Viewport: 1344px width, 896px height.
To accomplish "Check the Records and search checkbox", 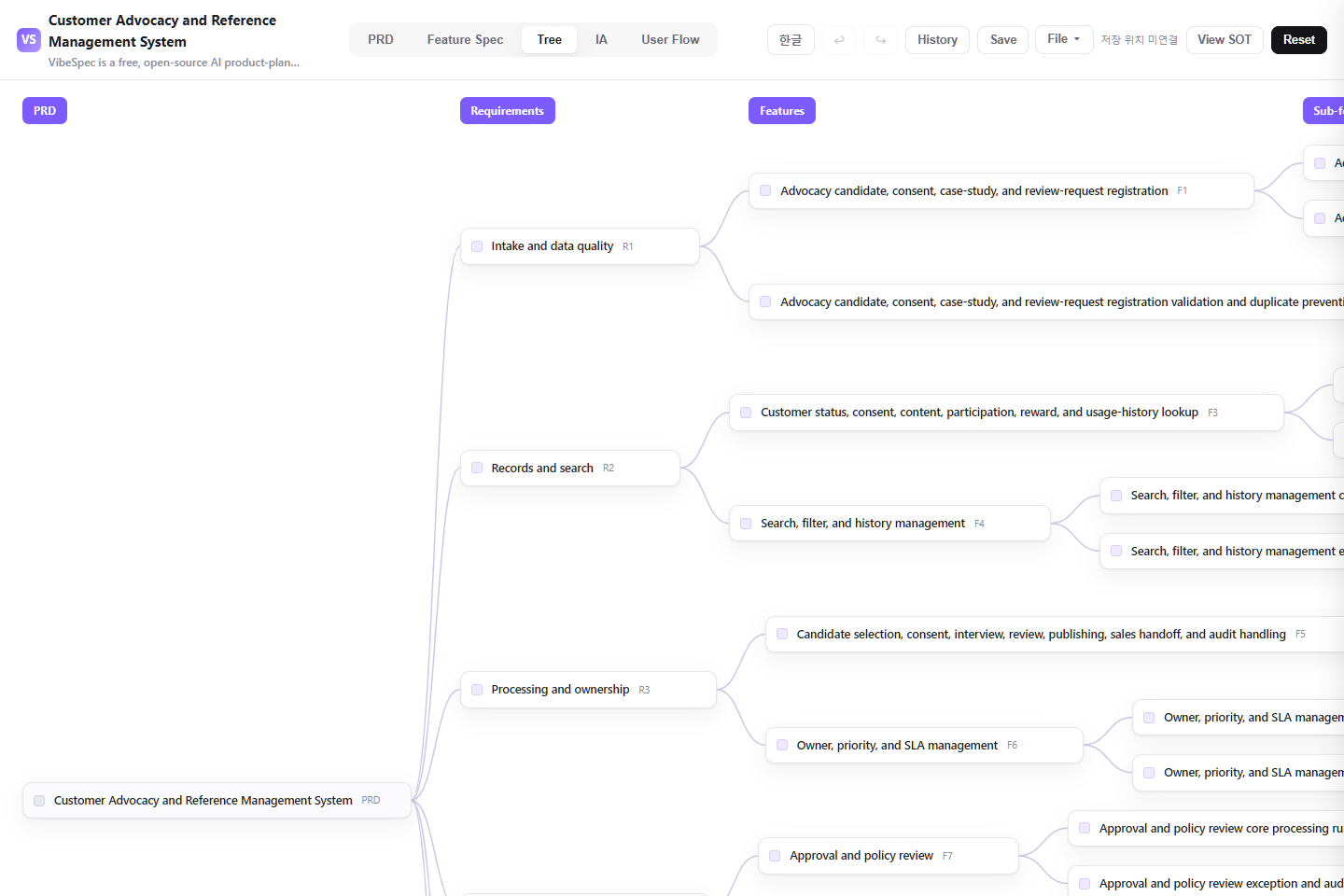I will pyautogui.click(x=477, y=469).
